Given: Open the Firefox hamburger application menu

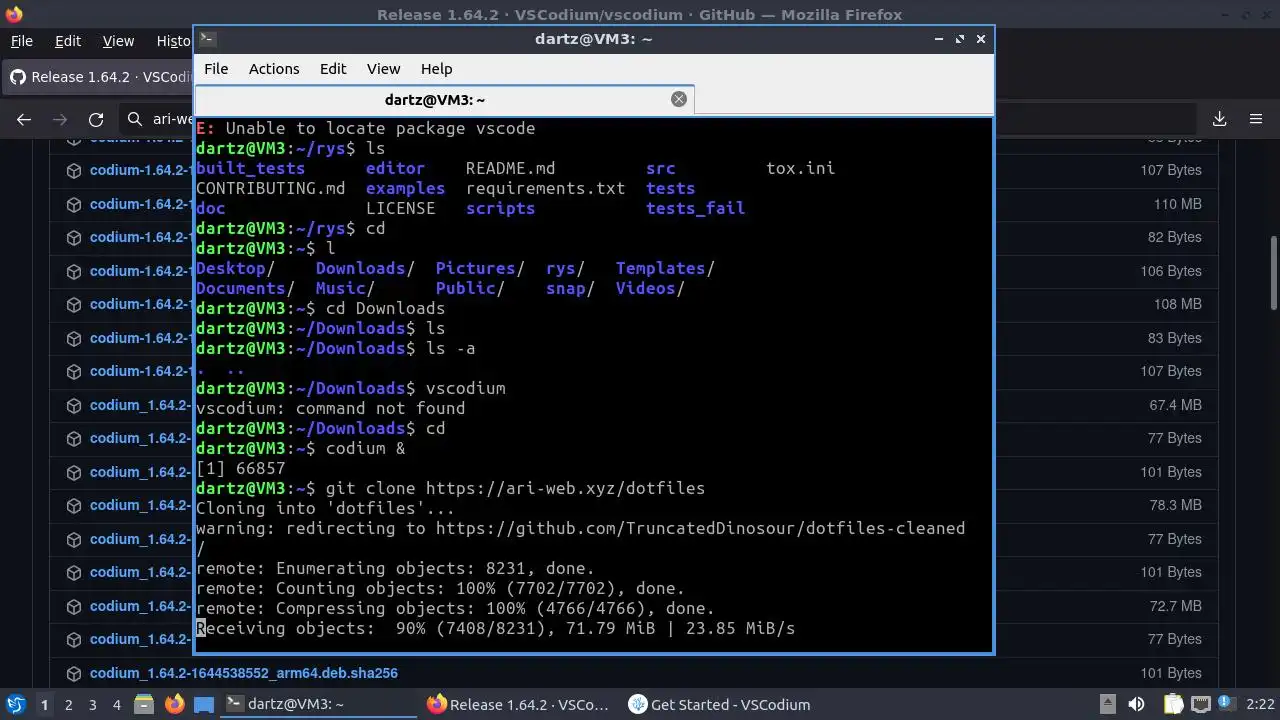Looking at the screenshot, I should [x=1256, y=119].
